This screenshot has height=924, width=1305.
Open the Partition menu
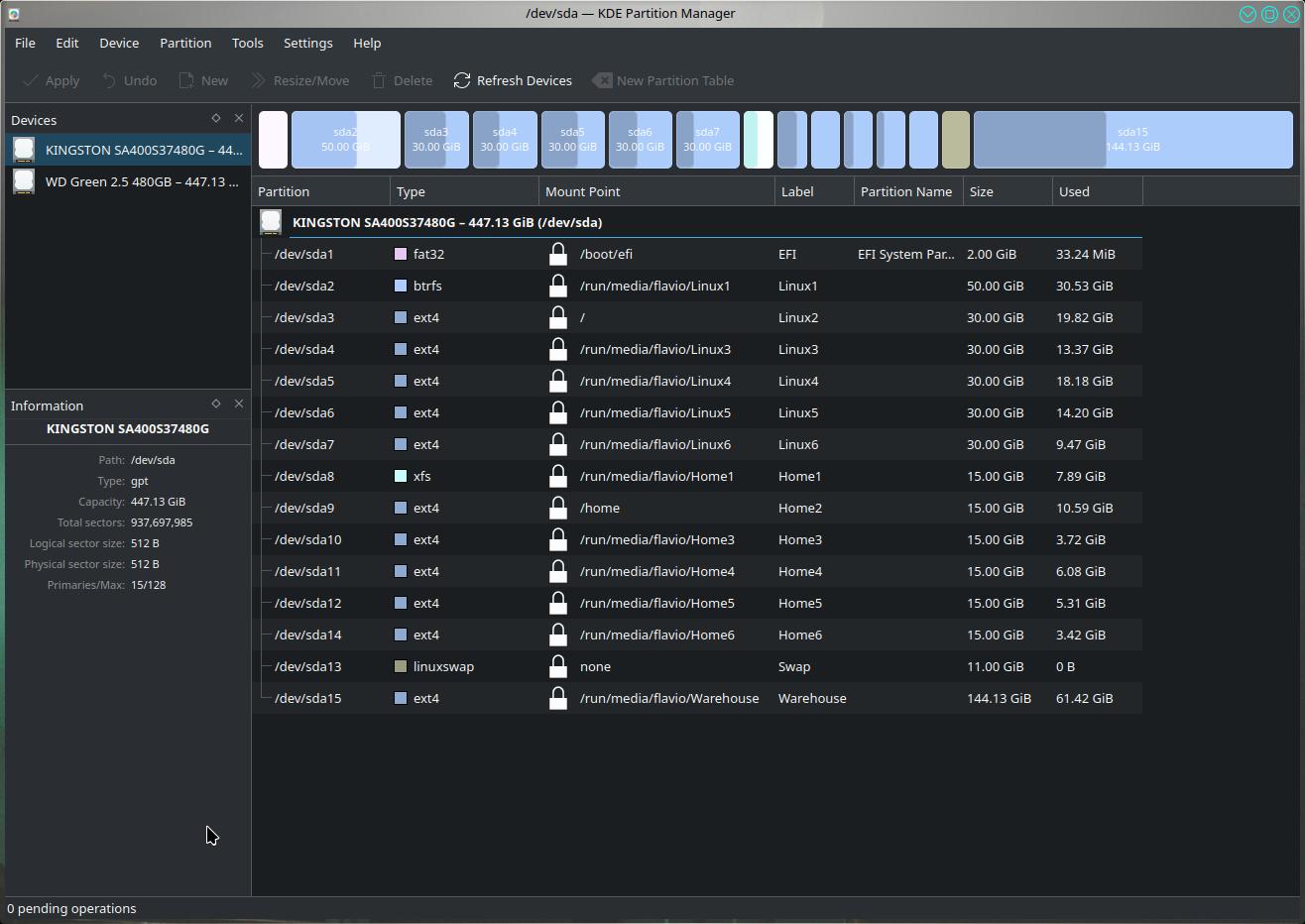click(x=185, y=43)
